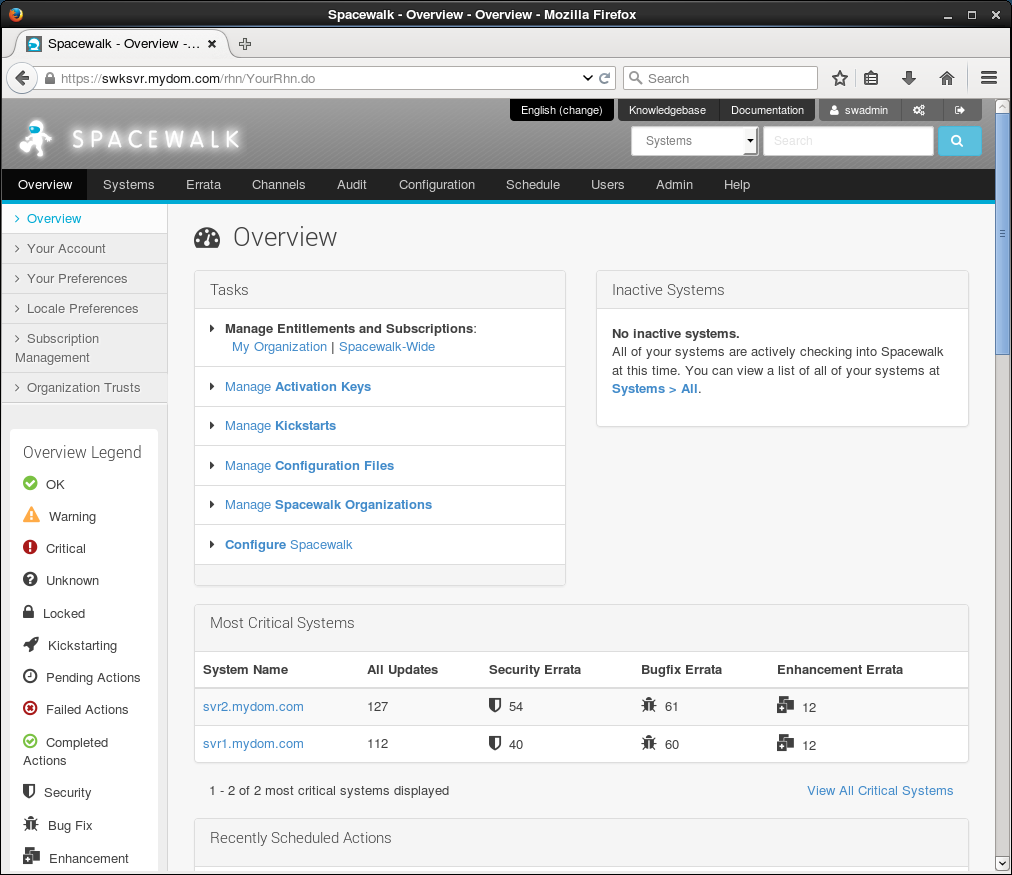Click the bug icon in svr1.mydom.com row
1012x875 pixels.
click(649, 743)
